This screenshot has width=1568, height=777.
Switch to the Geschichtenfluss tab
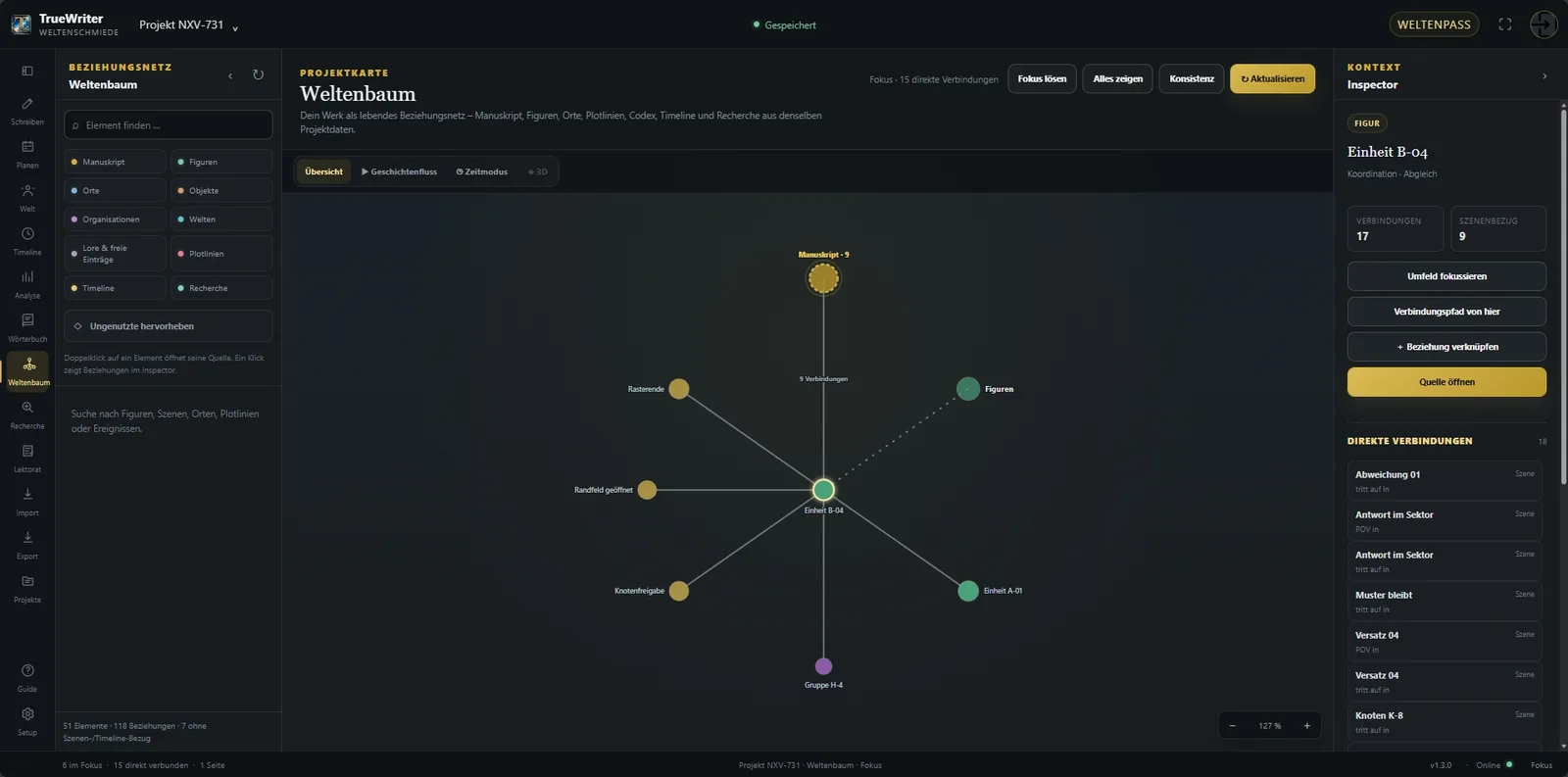[x=399, y=171]
